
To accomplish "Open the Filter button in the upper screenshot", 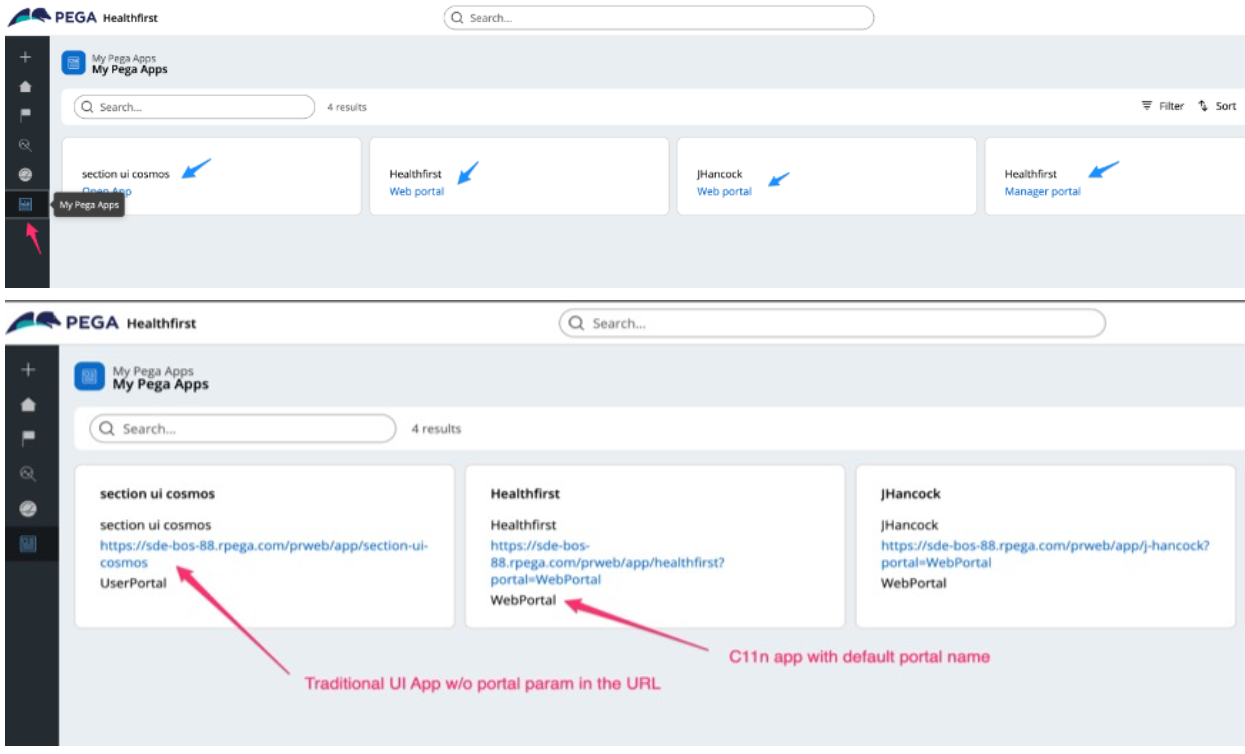I will [1162, 106].
